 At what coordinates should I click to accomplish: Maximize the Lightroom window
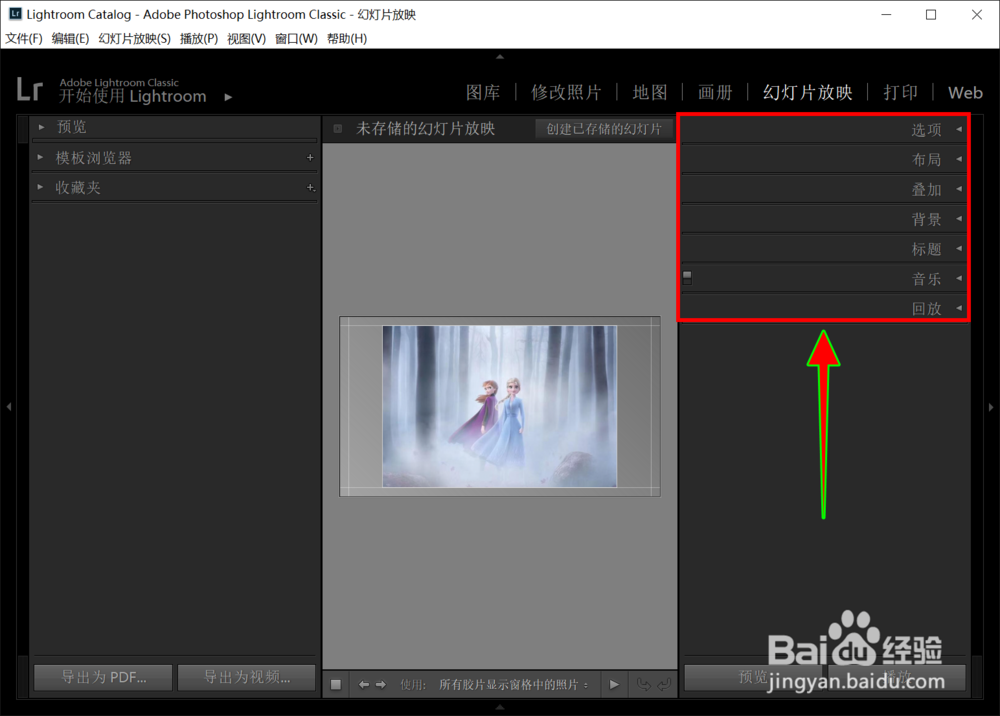tap(931, 14)
